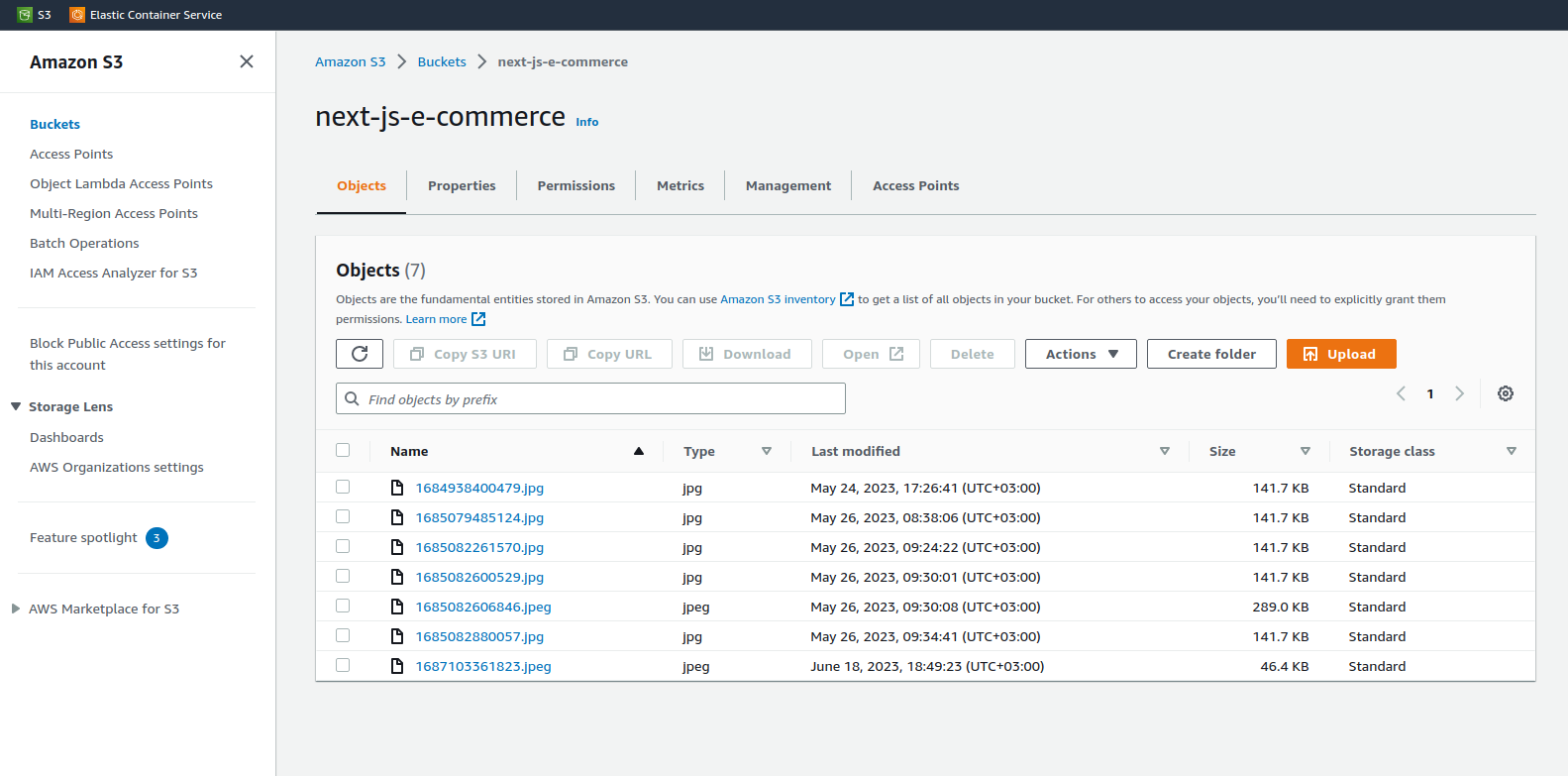This screenshot has height=776, width=1568.
Task: Click file icon for 1687103361823.jpeg
Action: click(397, 666)
